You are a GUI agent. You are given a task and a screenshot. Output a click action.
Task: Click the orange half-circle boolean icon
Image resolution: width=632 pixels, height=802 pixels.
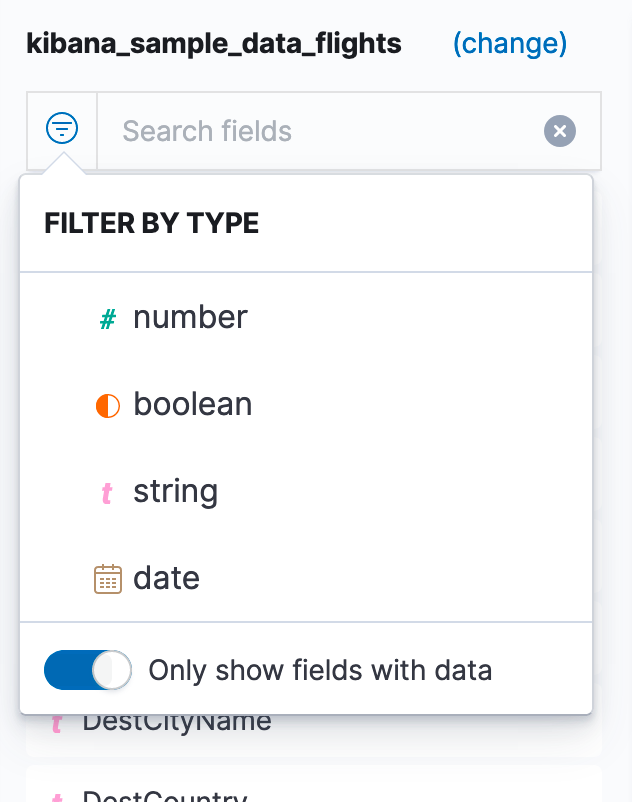108,406
